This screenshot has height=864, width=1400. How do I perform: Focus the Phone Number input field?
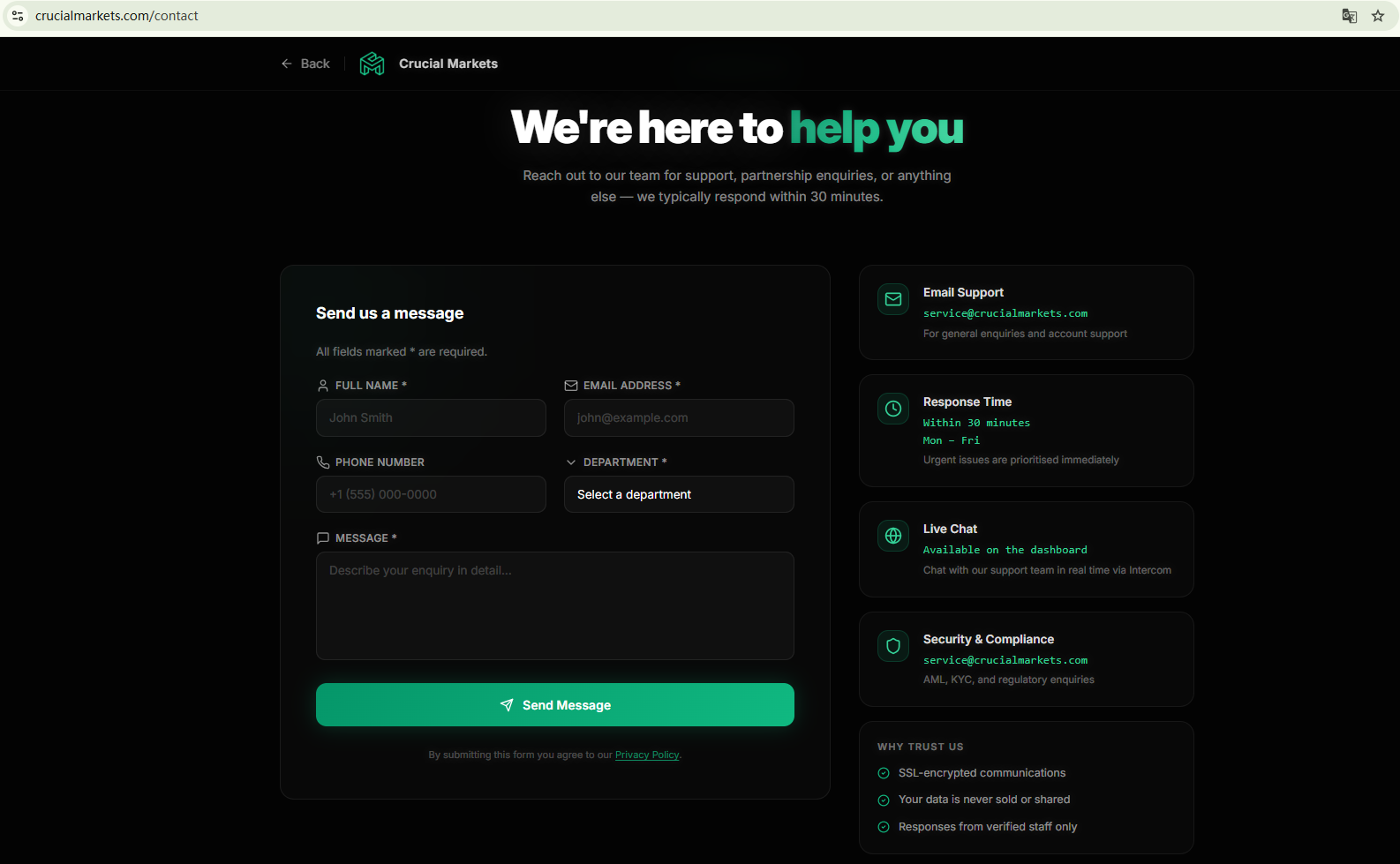(x=431, y=494)
